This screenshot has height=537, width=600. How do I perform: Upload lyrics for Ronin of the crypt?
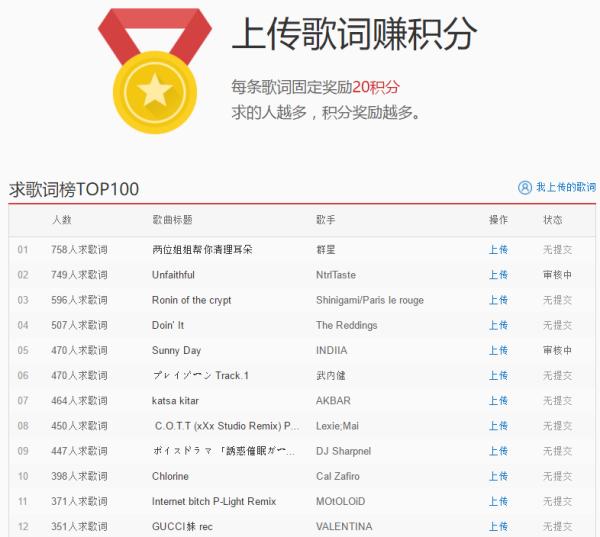(x=498, y=300)
